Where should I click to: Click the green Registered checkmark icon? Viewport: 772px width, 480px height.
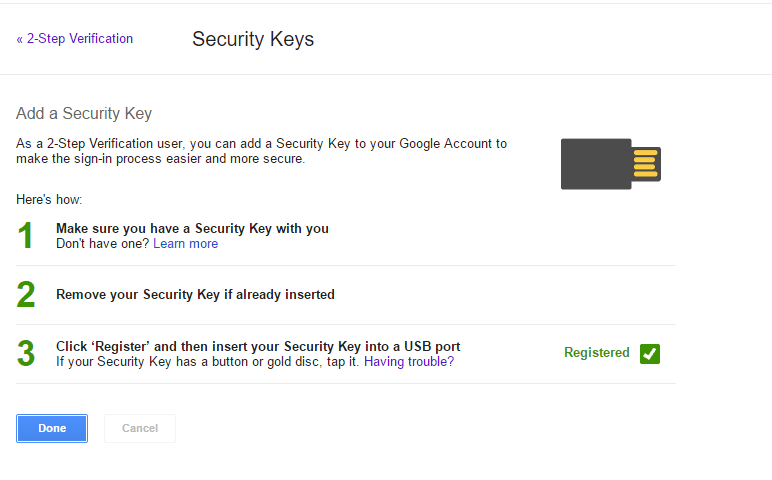[650, 353]
